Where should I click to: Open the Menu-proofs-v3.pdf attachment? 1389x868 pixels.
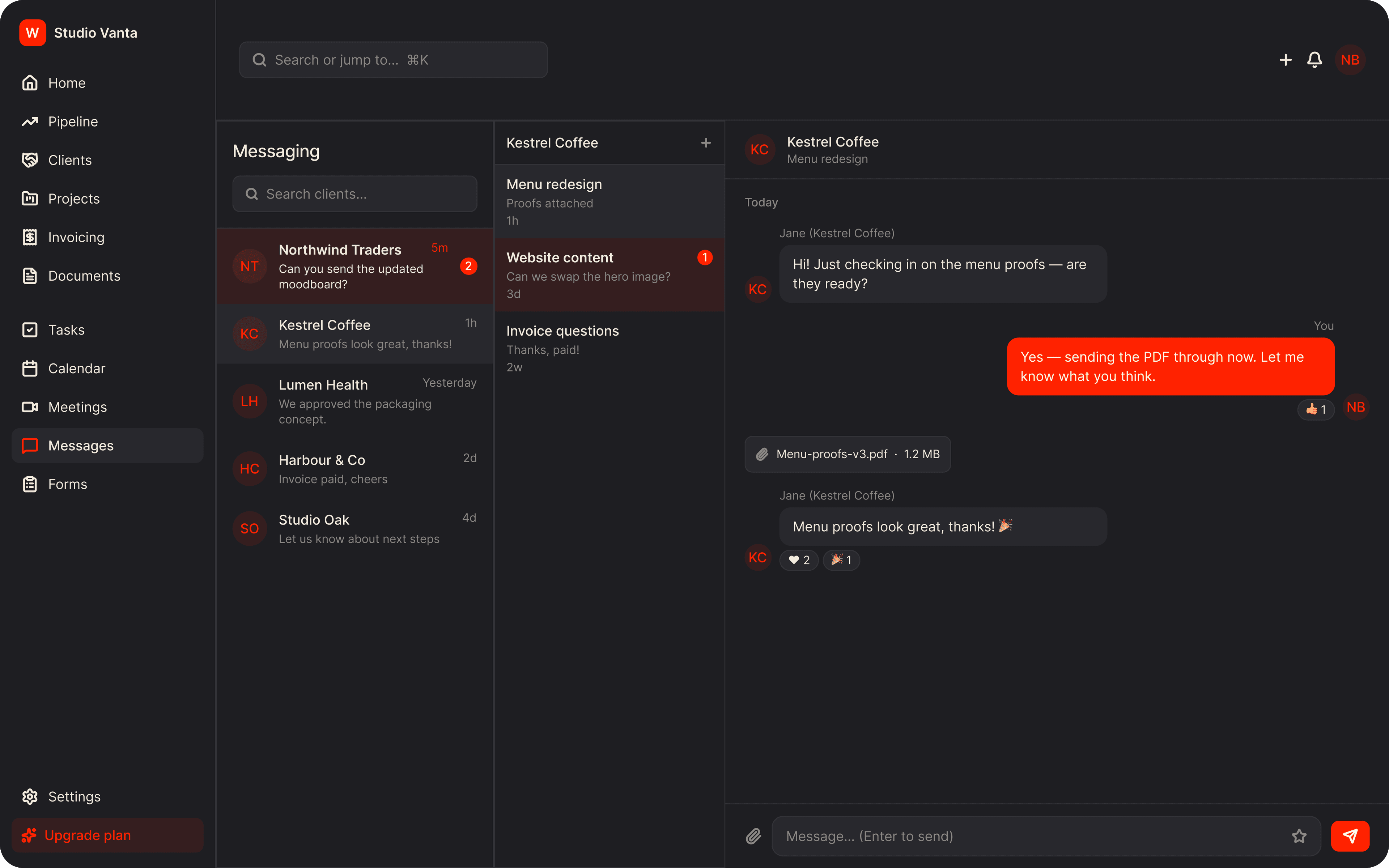[848, 454]
